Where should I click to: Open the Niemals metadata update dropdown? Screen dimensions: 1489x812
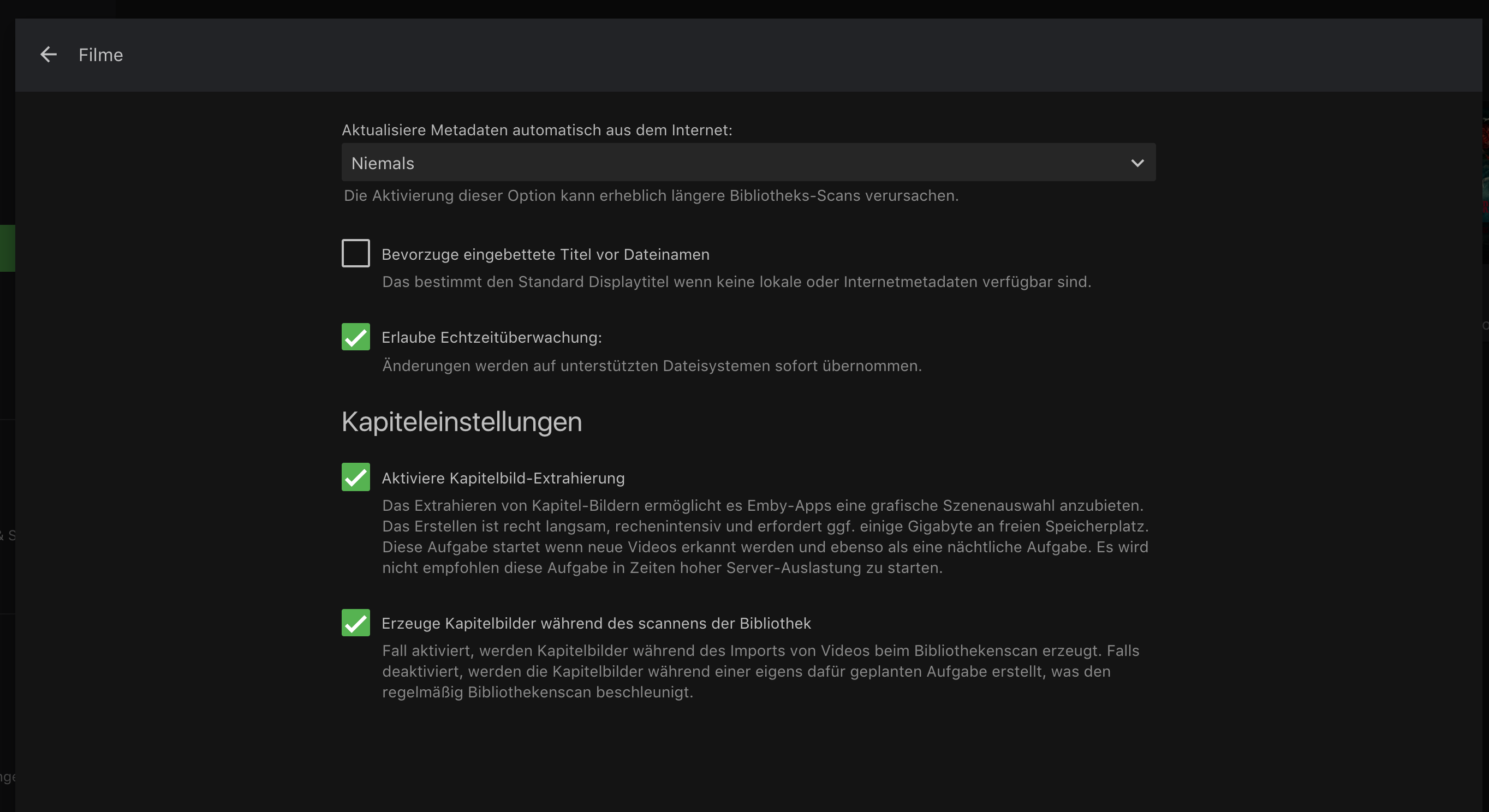point(748,163)
